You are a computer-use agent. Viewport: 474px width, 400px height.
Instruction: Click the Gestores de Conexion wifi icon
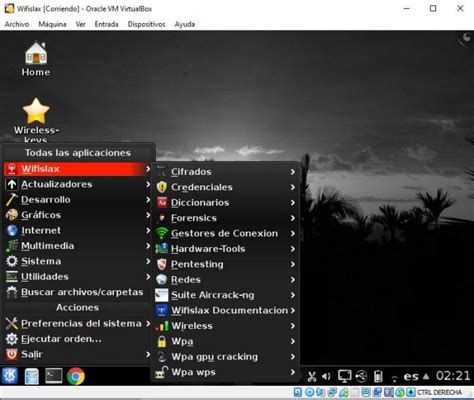(162, 233)
